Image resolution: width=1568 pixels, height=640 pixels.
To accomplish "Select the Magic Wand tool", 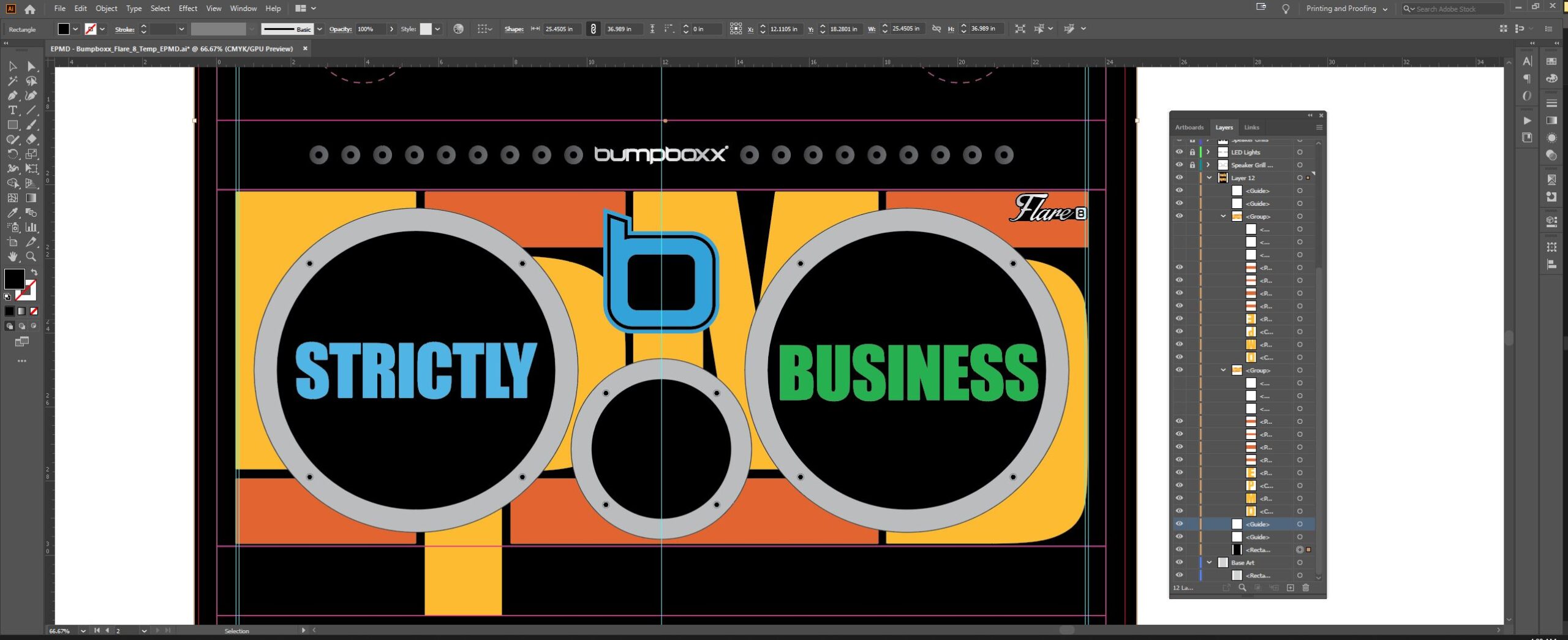I will point(12,81).
